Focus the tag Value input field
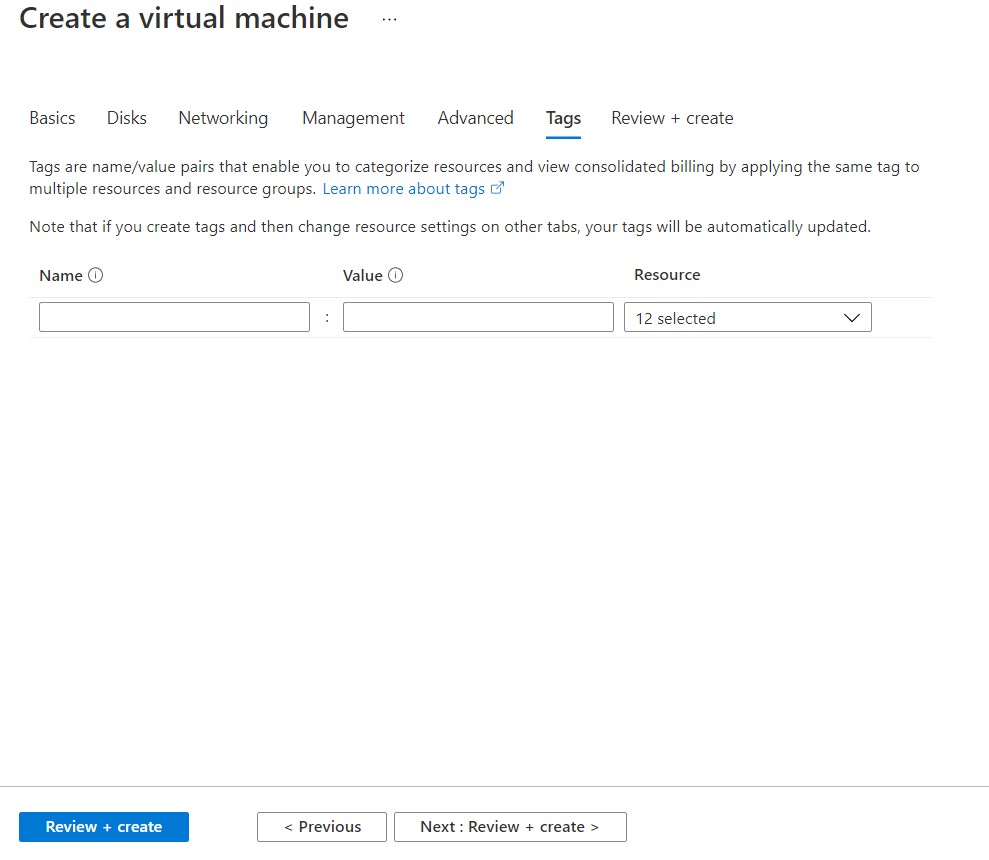 (478, 318)
